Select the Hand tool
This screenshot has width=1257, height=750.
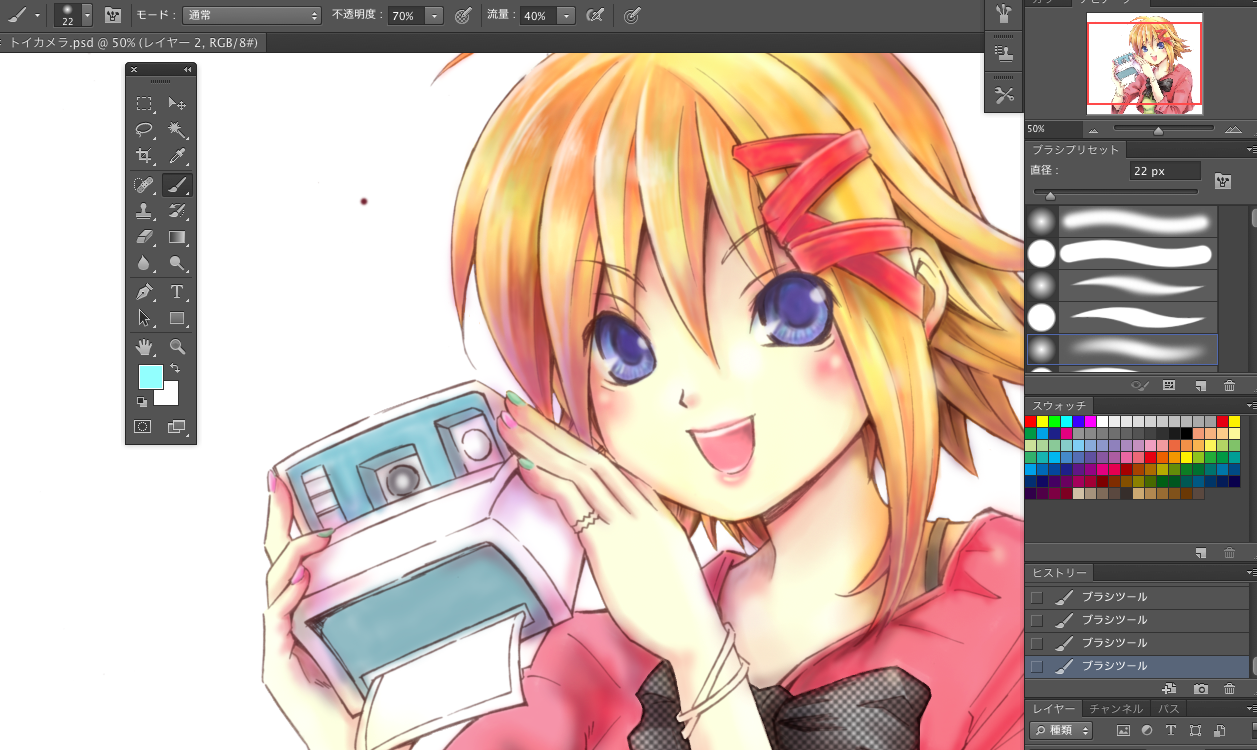tap(145, 347)
